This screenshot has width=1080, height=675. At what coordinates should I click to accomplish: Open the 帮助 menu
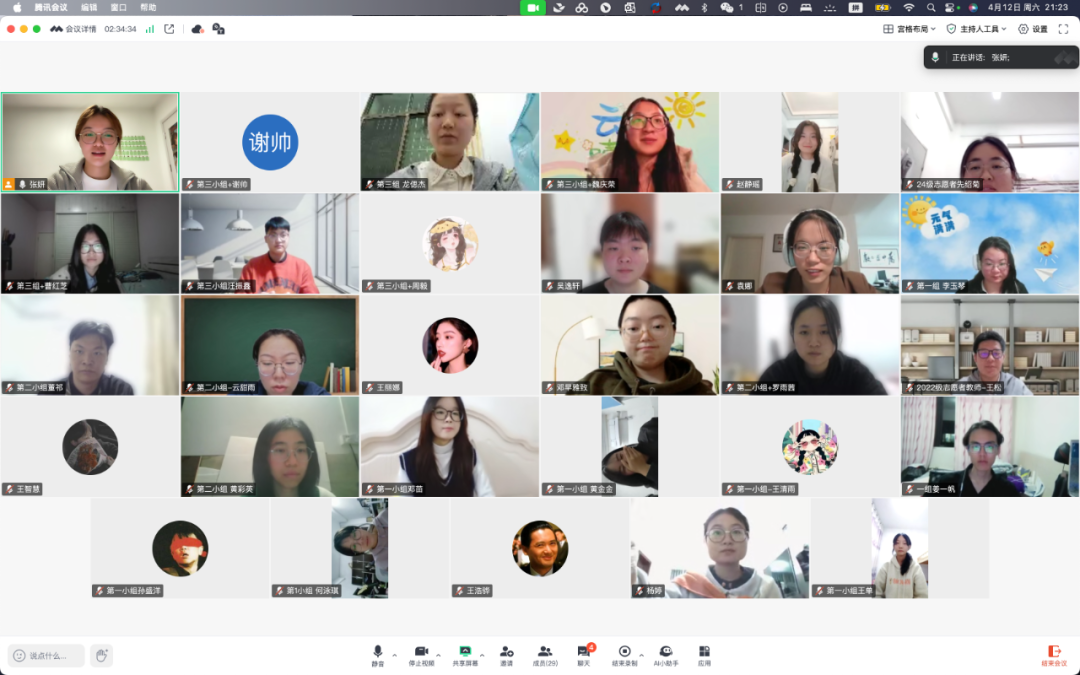click(x=148, y=8)
